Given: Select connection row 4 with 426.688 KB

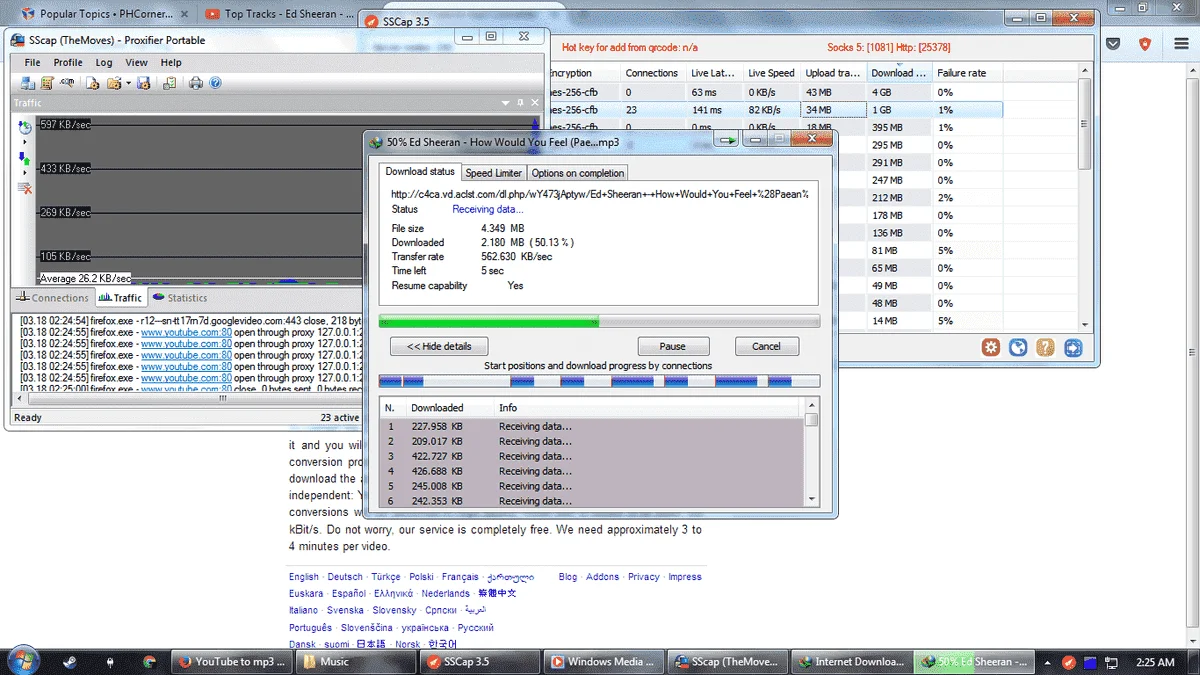Looking at the screenshot, I should 593,471.
